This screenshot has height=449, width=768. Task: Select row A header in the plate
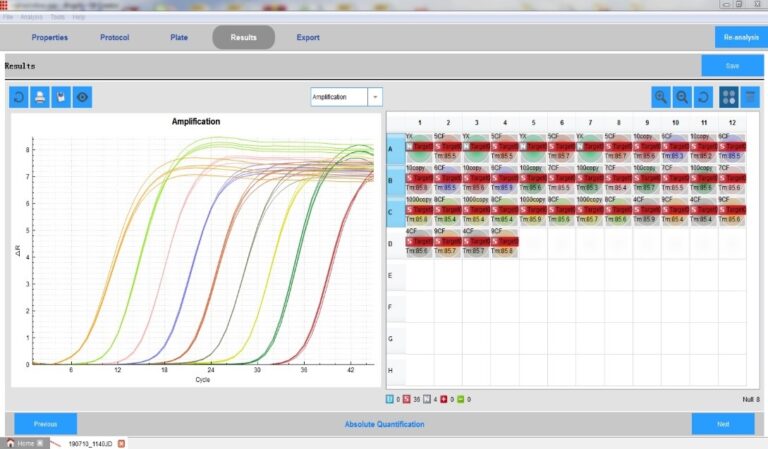pos(395,148)
